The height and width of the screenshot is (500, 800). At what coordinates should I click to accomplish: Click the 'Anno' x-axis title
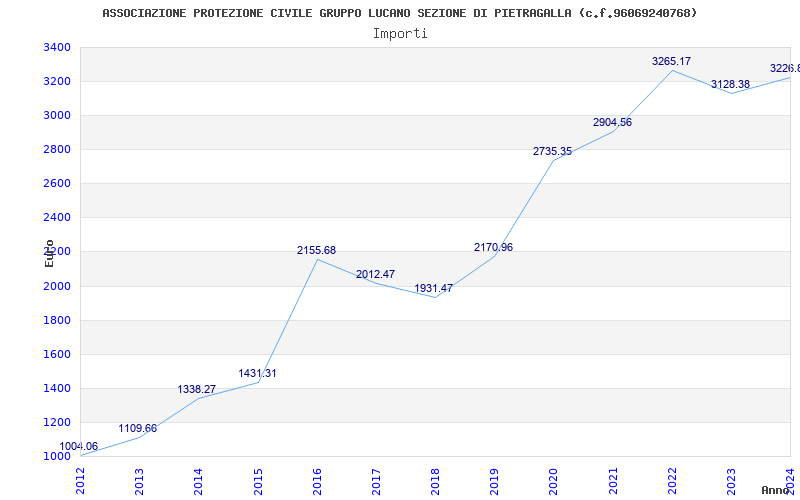pyautogui.click(x=776, y=491)
